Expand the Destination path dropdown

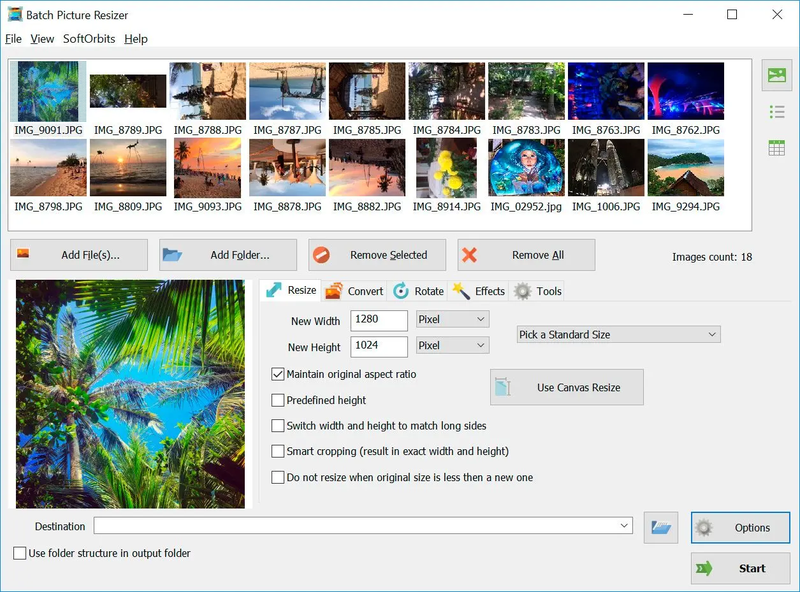(622, 526)
